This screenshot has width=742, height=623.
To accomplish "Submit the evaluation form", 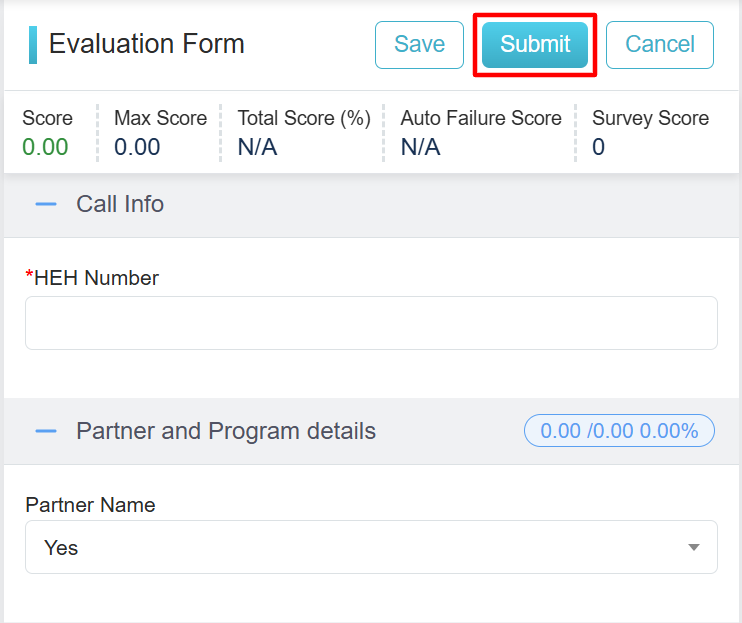I will click(x=535, y=45).
